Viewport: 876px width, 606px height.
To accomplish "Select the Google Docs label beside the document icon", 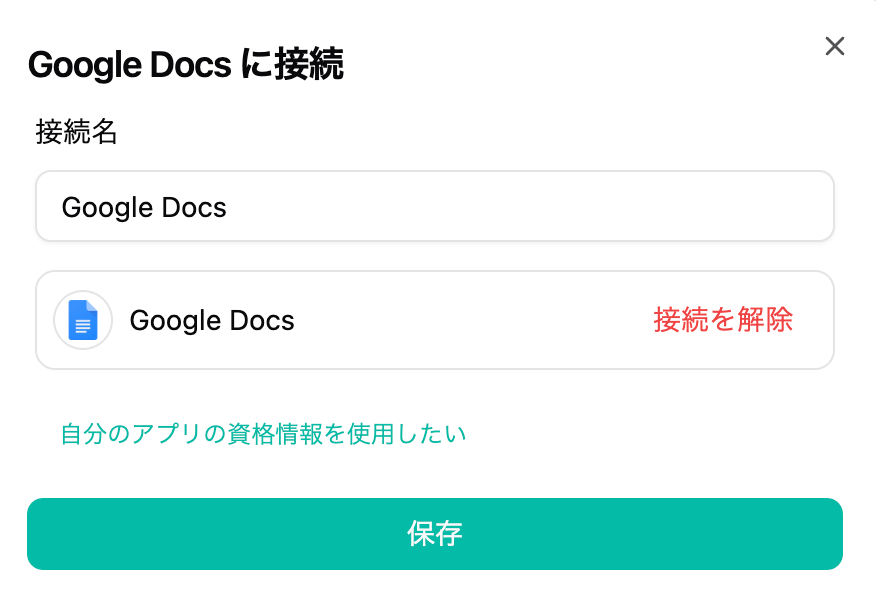I will 212,320.
